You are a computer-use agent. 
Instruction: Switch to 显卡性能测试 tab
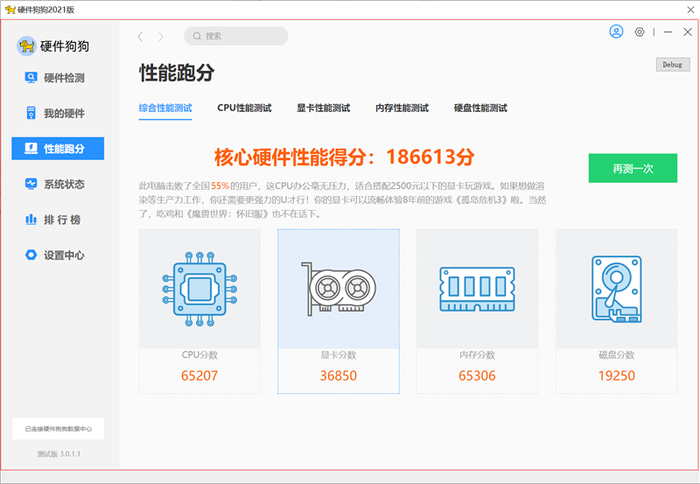323,108
